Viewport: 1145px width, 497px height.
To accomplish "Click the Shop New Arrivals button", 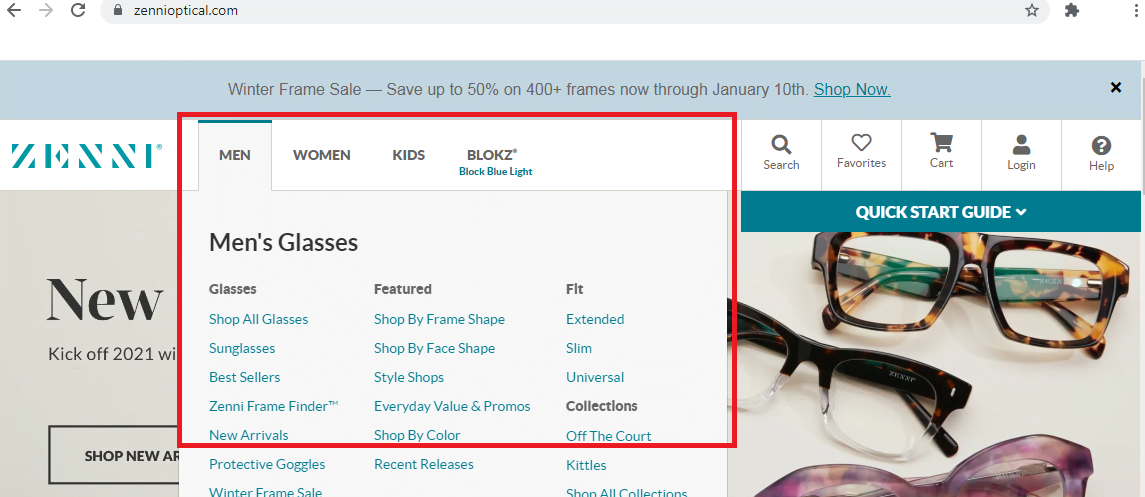I will pyautogui.click(x=115, y=455).
